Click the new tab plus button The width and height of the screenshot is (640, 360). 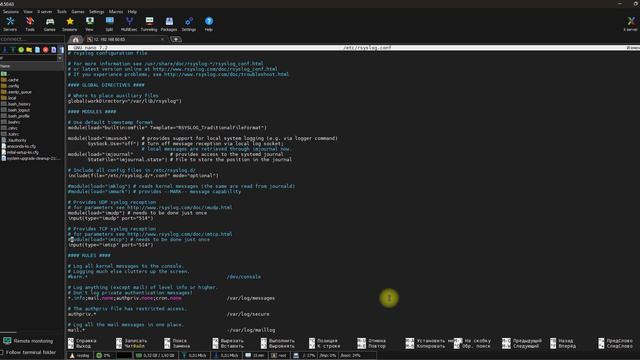pyautogui.click(x=176, y=40)
